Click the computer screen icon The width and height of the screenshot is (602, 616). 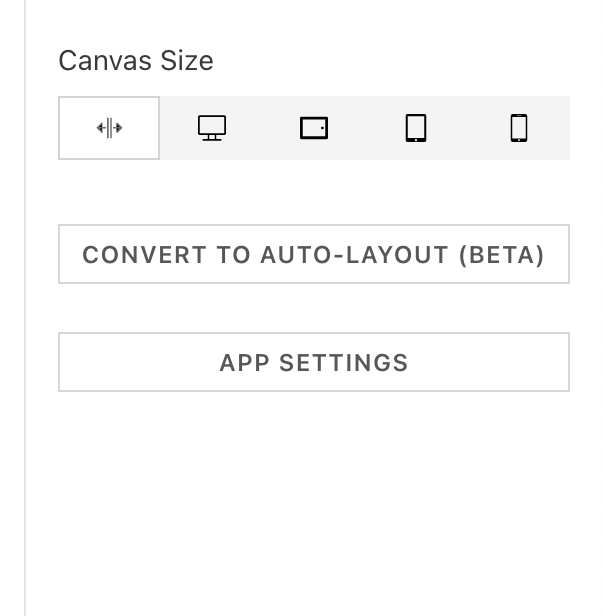click(212, 128)
